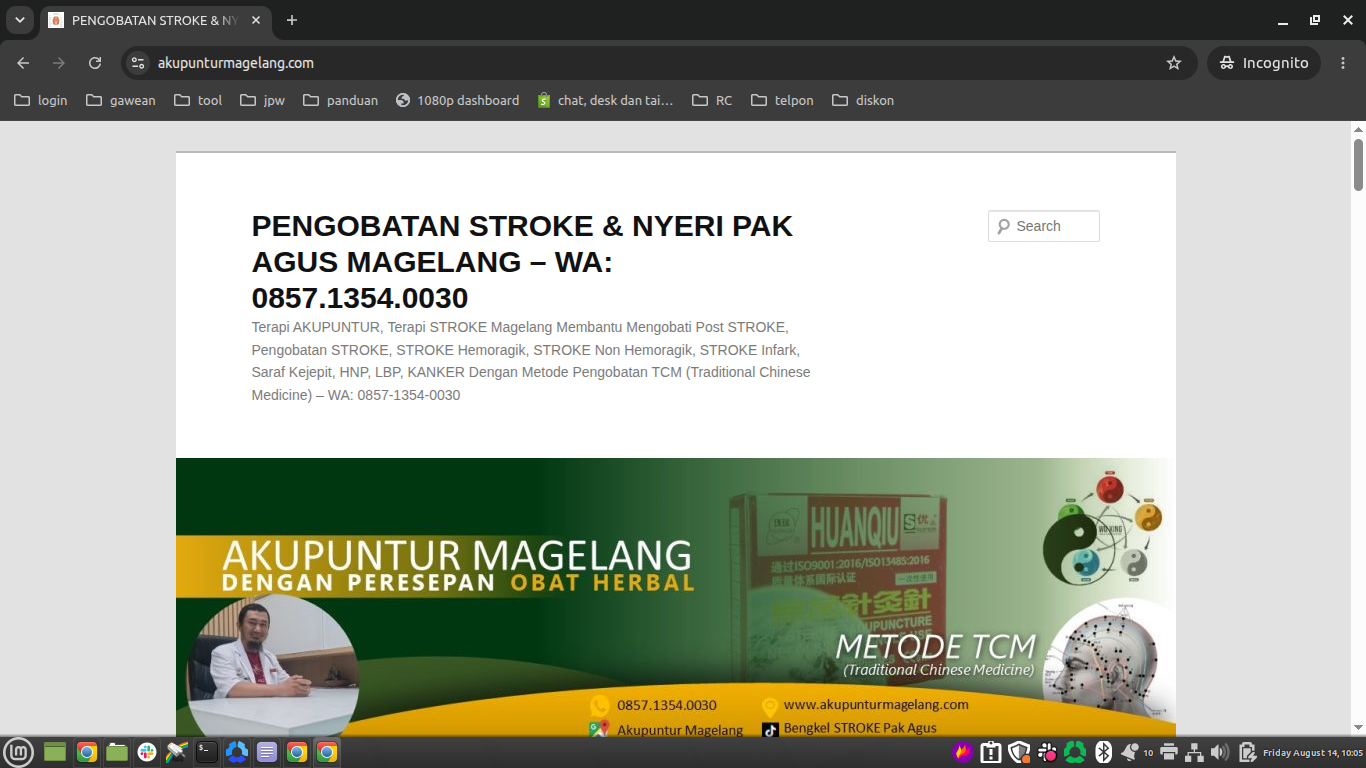Open the login bookmark folder
The height and width of the screenshot is (768, 1366).
[41, 100]
